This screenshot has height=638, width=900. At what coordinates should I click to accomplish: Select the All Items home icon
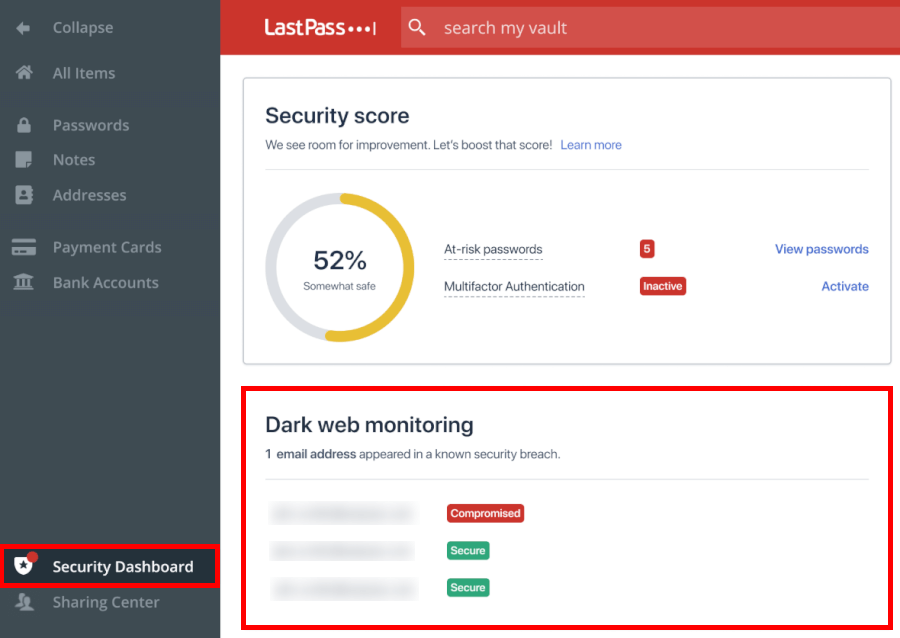point(22,72)
